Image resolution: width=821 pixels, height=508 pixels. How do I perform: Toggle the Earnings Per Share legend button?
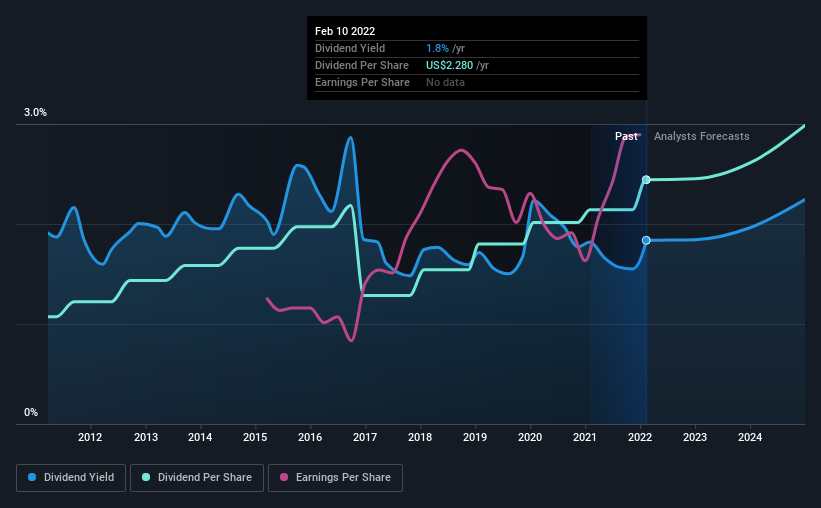tap(335, 478)
